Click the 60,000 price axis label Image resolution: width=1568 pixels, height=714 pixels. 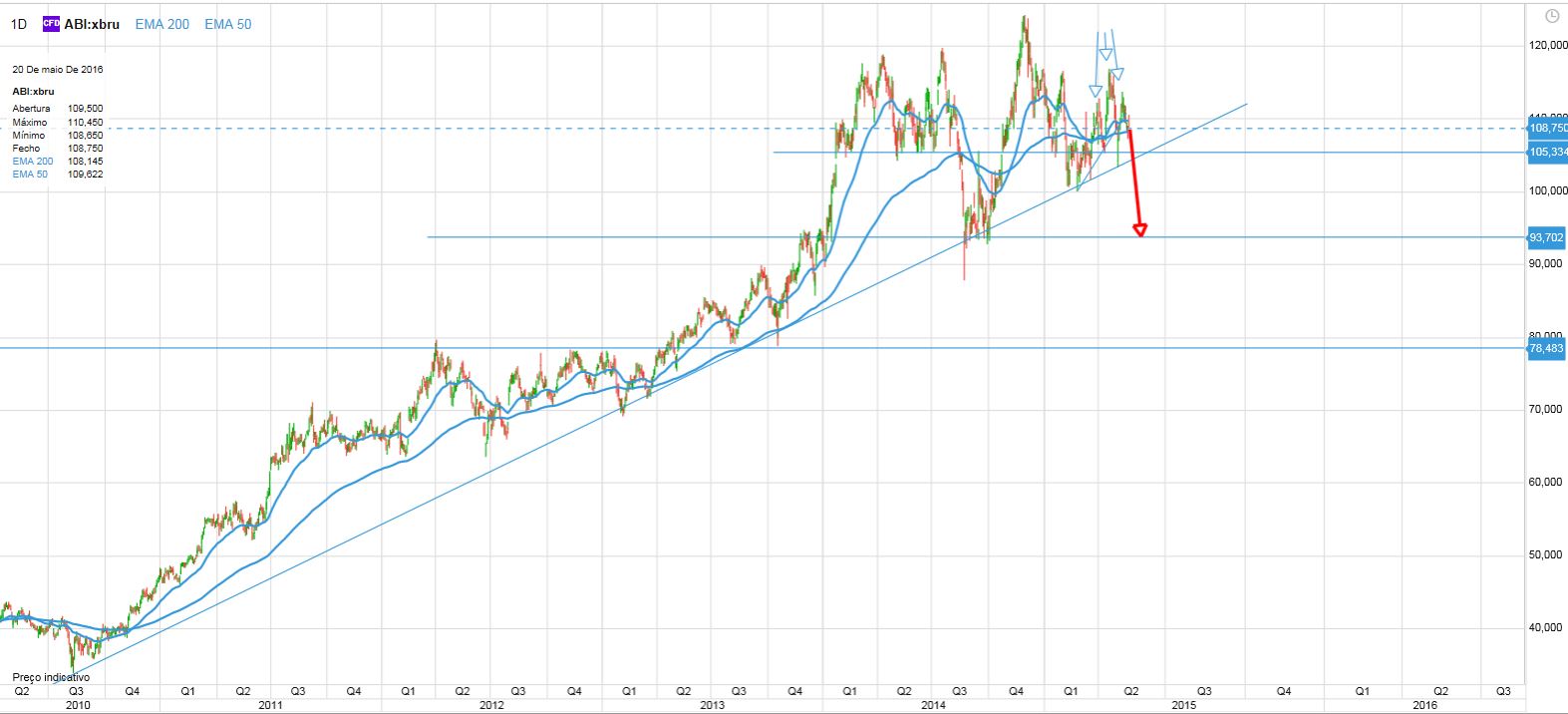[x=1546, y=482]
